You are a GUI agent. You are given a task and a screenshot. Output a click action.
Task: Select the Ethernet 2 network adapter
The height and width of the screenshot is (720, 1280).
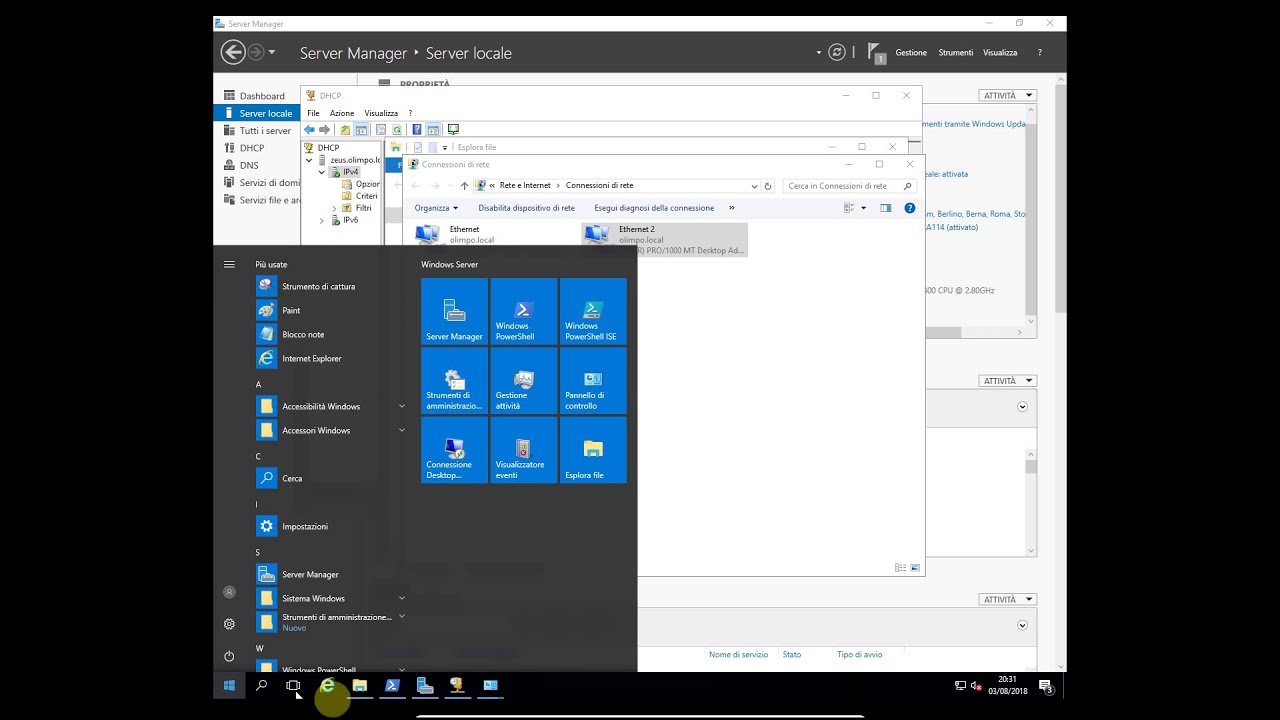[664, 239]
